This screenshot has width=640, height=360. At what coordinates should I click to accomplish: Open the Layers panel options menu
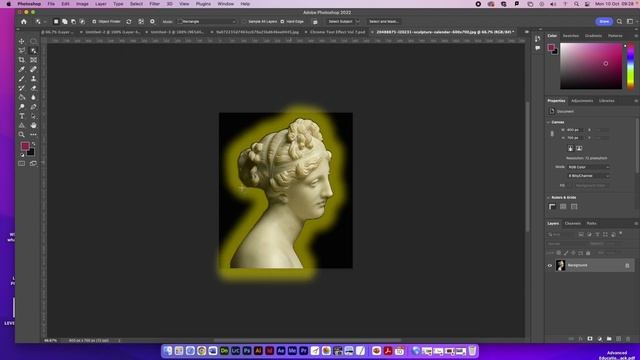click(x=636, y=224)
